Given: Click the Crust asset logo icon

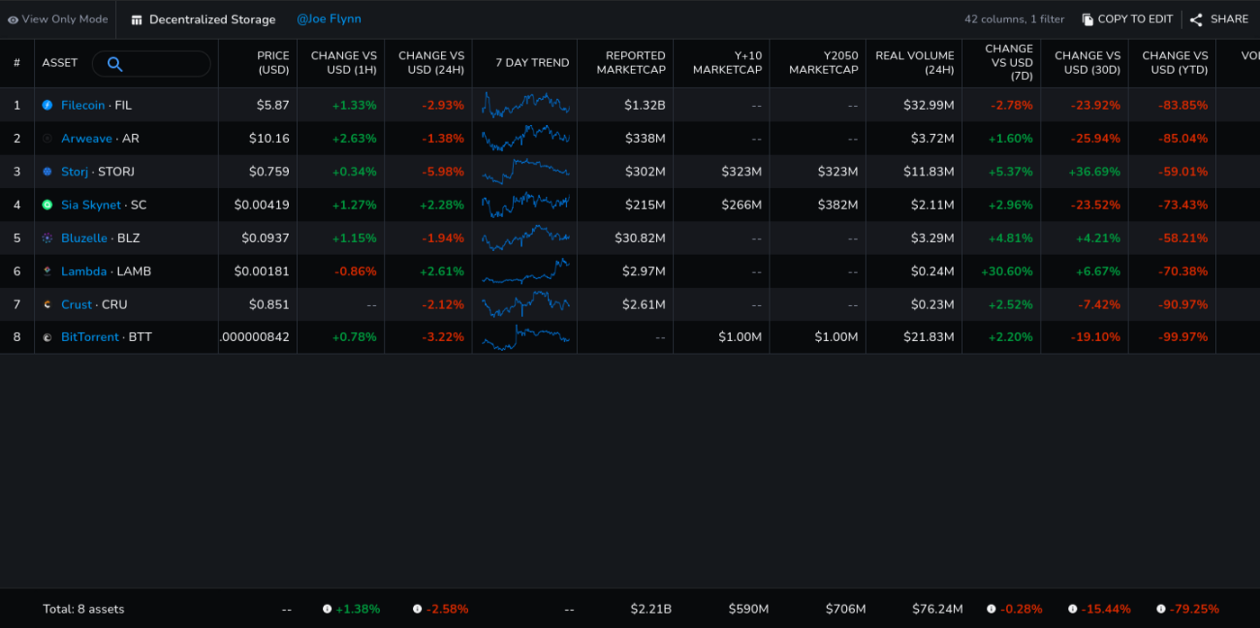Looking at the screenshot, I should 47,304.
